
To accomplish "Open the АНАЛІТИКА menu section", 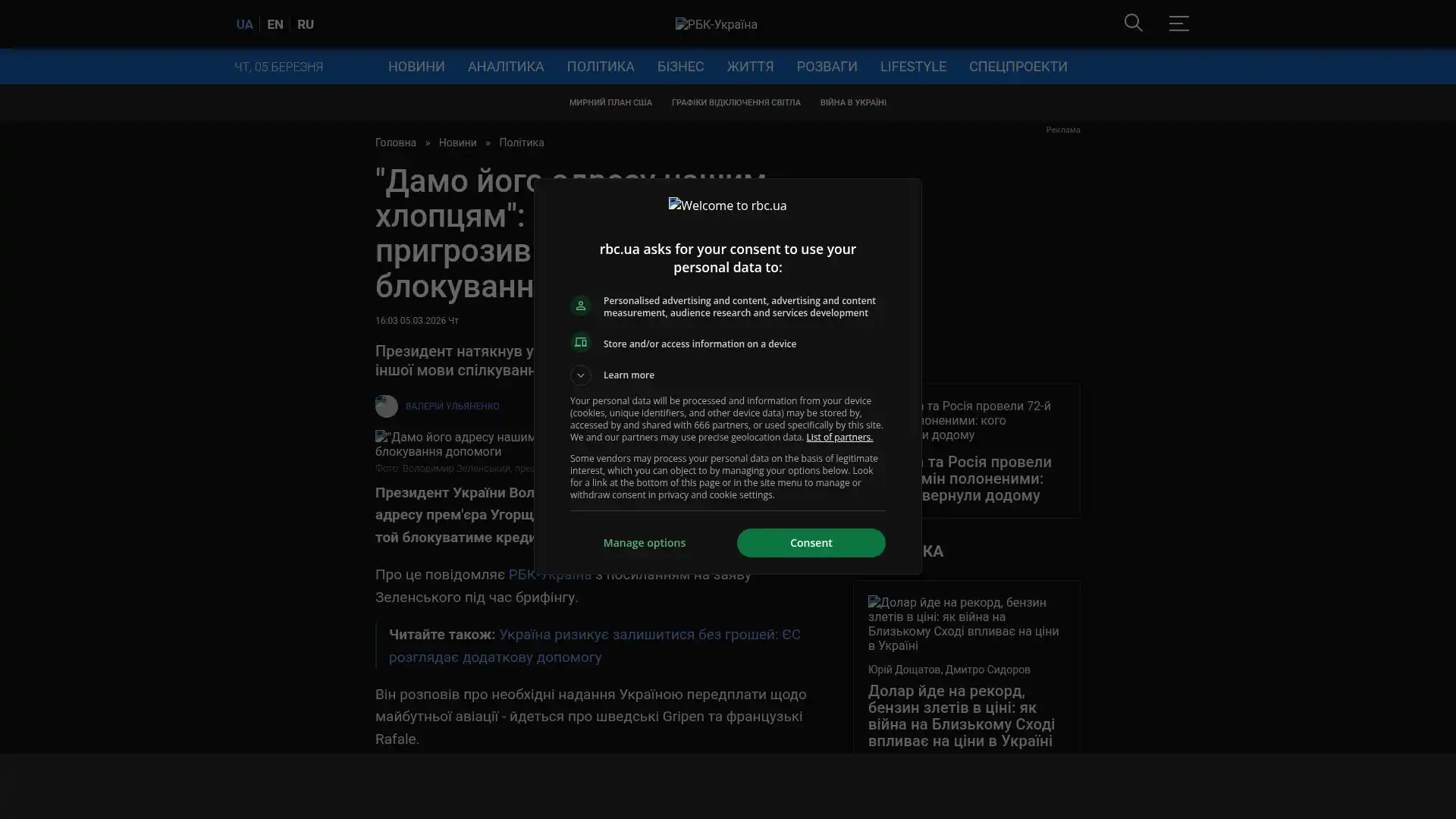I will 505,67.
